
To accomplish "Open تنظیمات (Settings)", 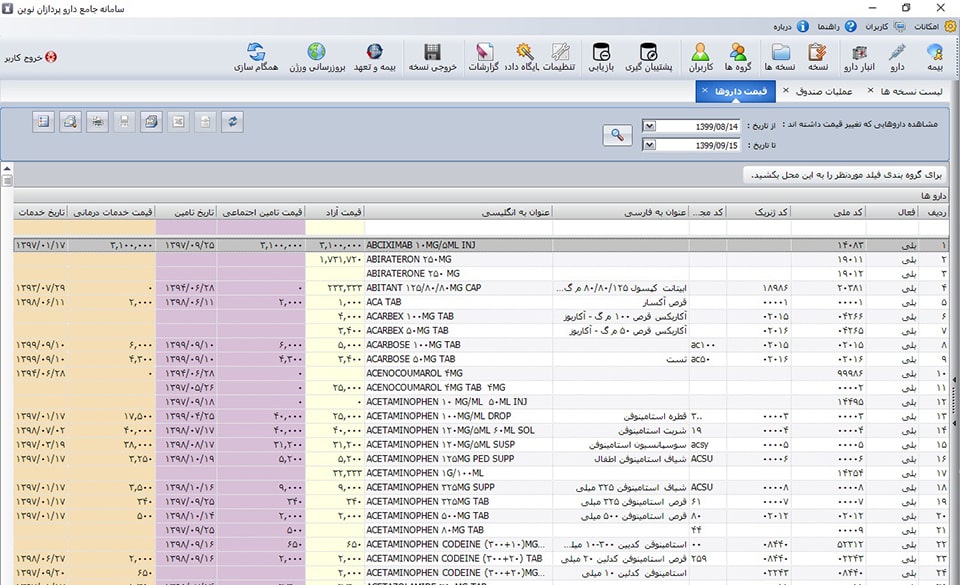I will (560, 57).
